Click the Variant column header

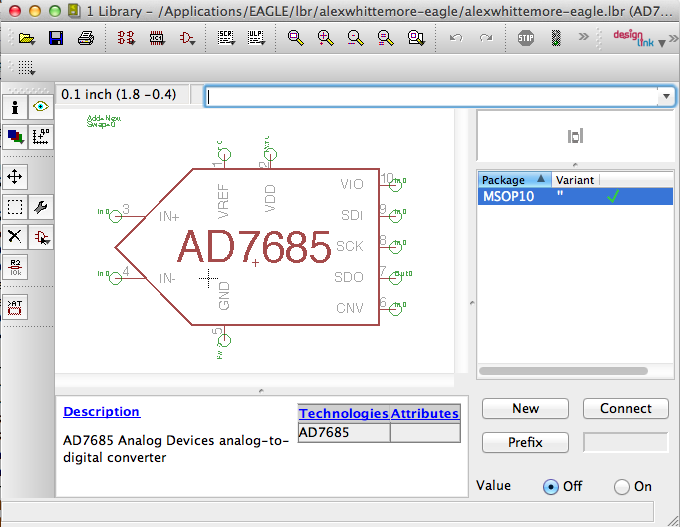575,180
